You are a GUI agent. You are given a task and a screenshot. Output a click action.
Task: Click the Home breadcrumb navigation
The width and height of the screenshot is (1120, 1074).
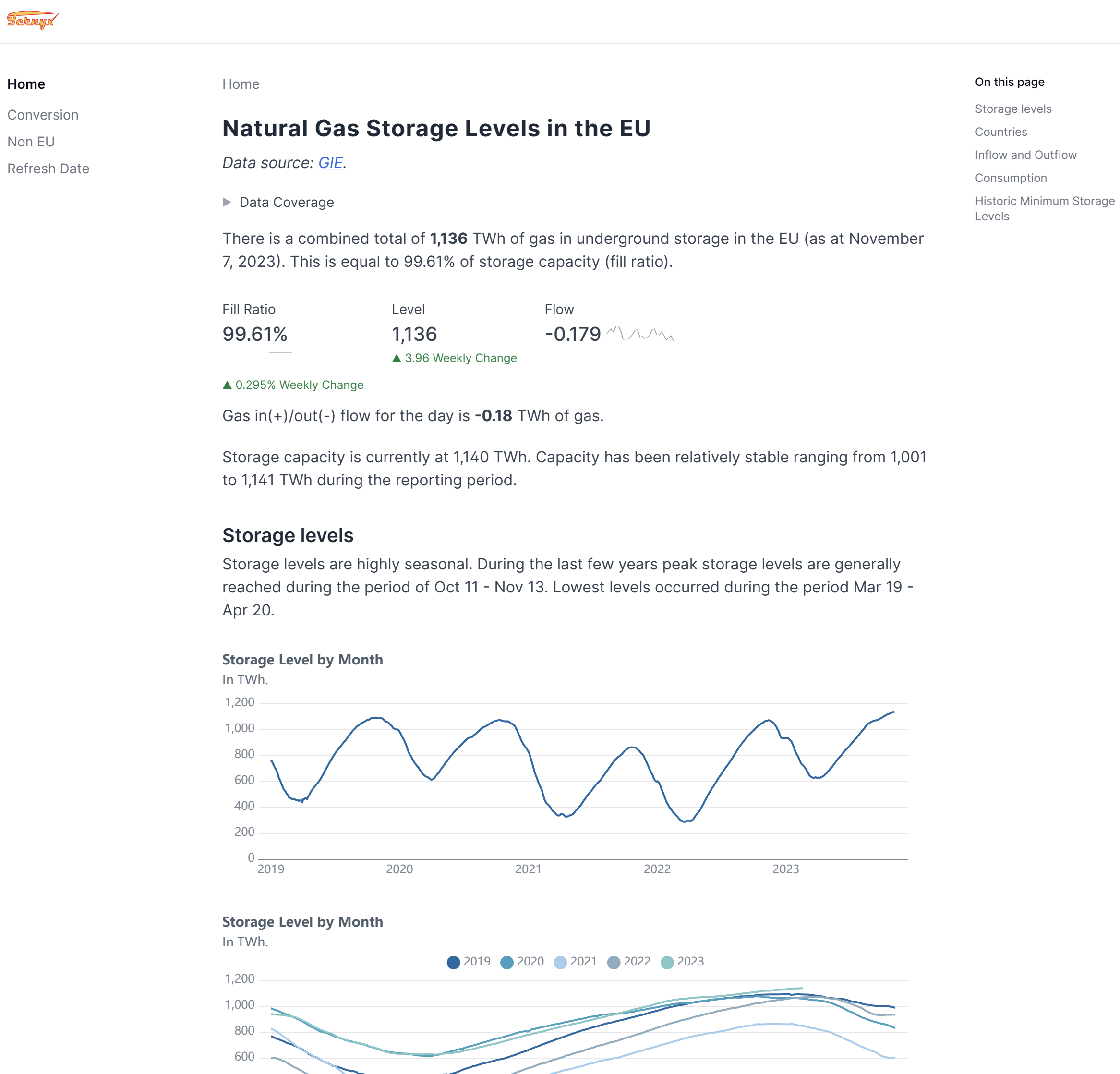(x=240, y=83)
